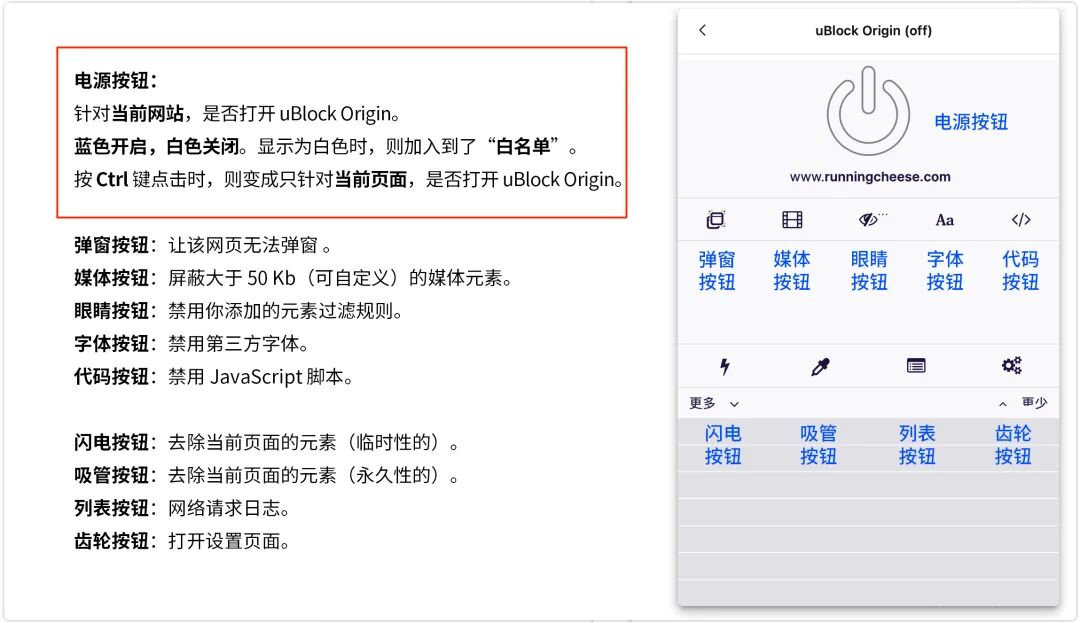Viewport: 1080px width, 623px height.
Task: Click the 按 Ctrl 键点击时 line
Action: click(349, 180)
